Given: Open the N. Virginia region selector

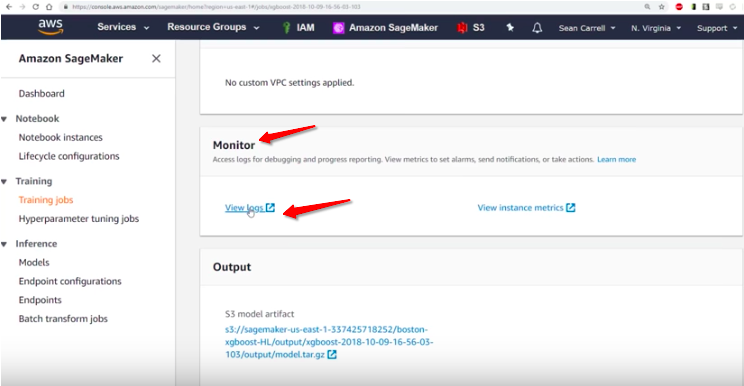Looking at the screenshot, I should [x=656, y=28].
